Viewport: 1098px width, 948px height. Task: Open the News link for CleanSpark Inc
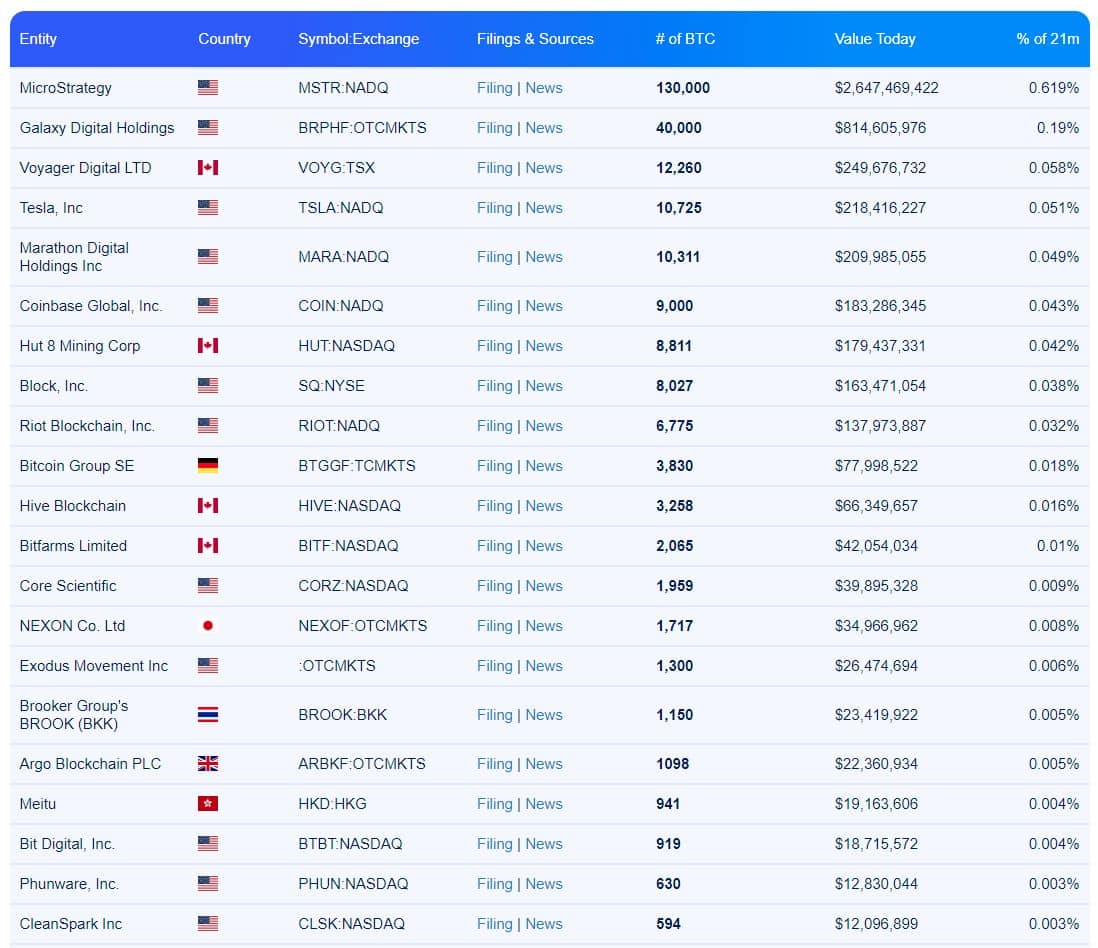click(x=543, y=923)
